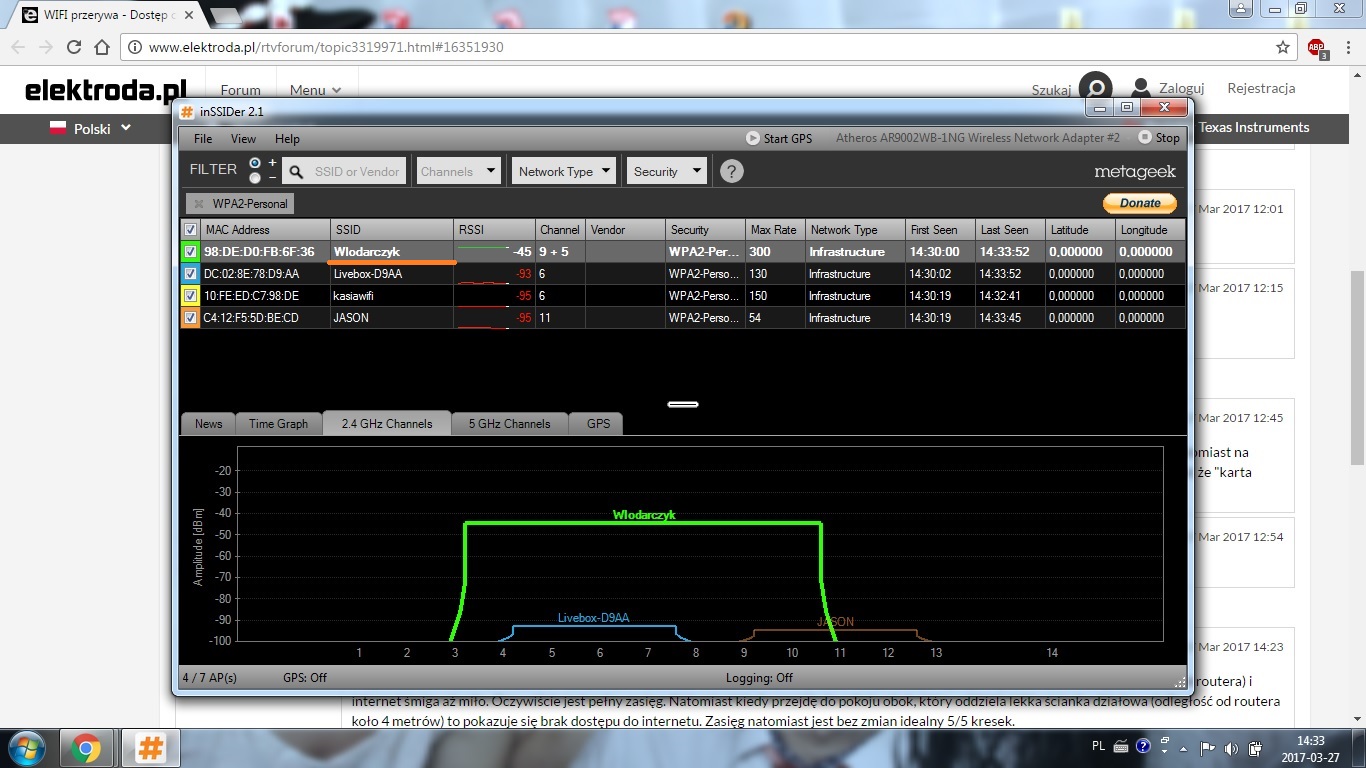Sort the table by the RSSI column
Viewport: 1366px width, 768px height.
coord(494,230)
